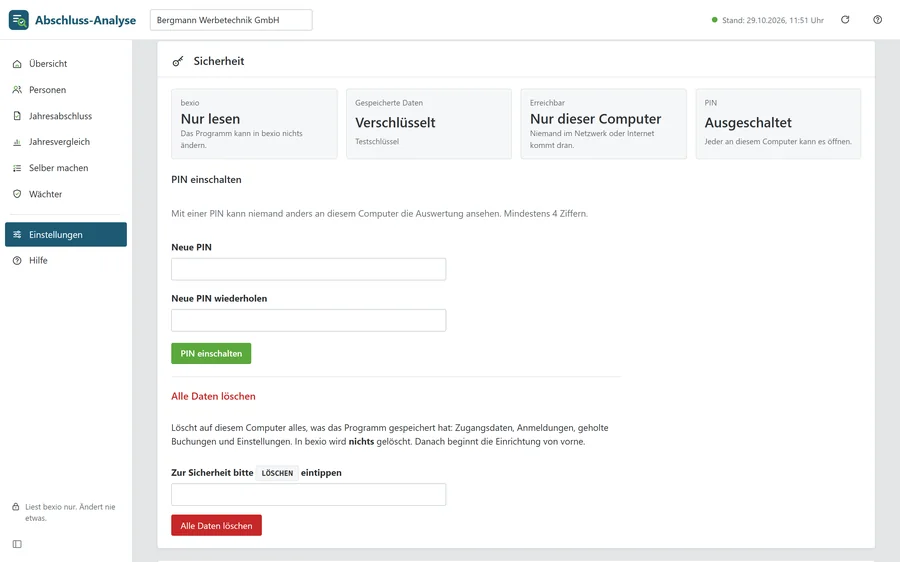Screen dimensions: 900x562
Task: Collapse the sidebar with the panel icon
Action: tap(17, 544)
